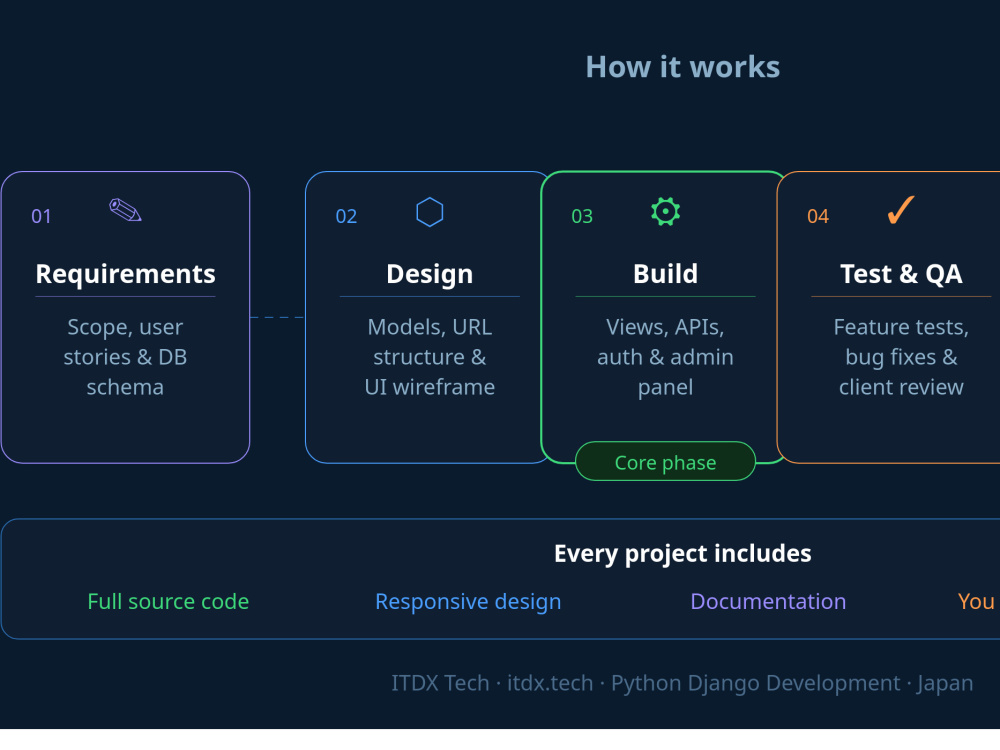This screenshot has width=1000, height=750.
Task: Click 'Scope, user stories & DB schema' text
Action: [126, 357]
